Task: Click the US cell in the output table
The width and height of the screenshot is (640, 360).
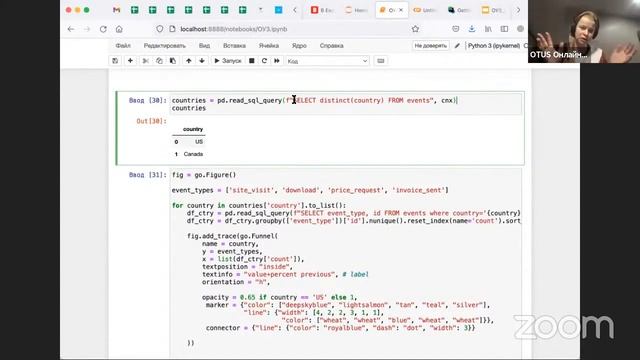Action: pyautogui.click(x=199, y=142)
